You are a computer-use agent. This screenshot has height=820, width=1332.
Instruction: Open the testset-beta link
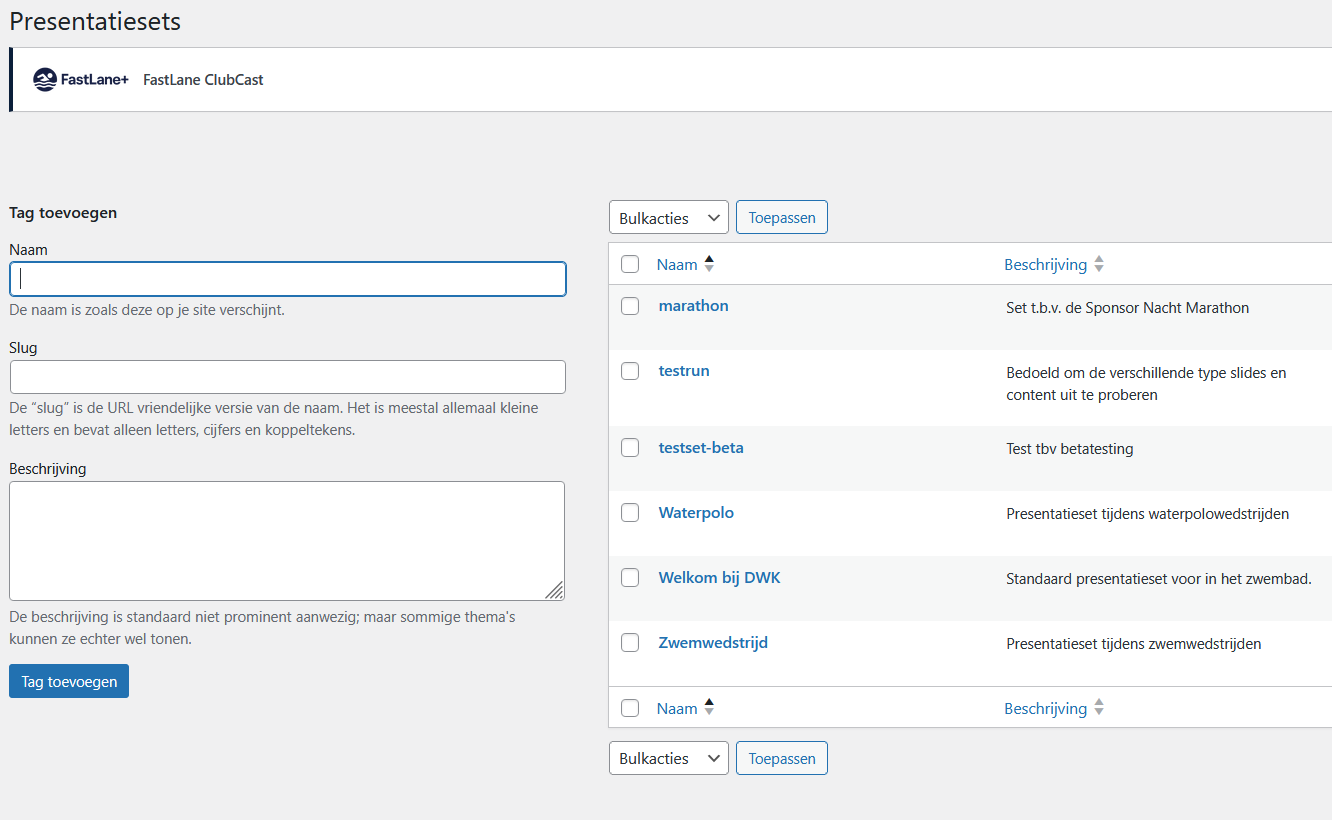[701, 448]
